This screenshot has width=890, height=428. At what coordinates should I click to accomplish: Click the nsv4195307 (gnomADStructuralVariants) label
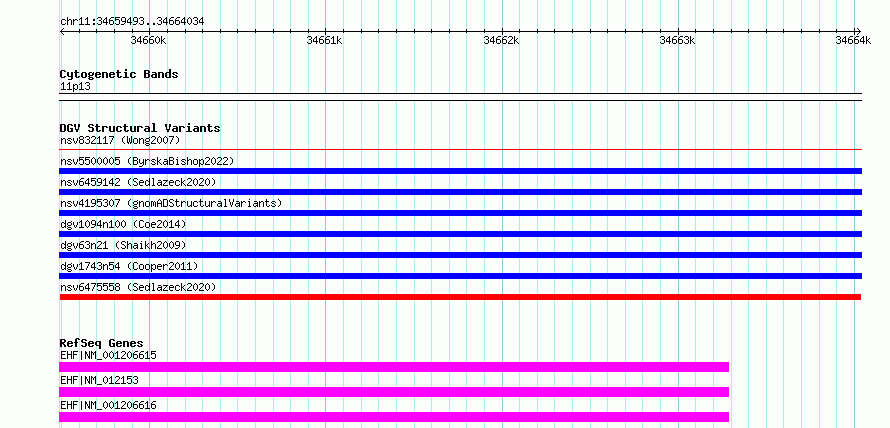(x=171, y=203)
